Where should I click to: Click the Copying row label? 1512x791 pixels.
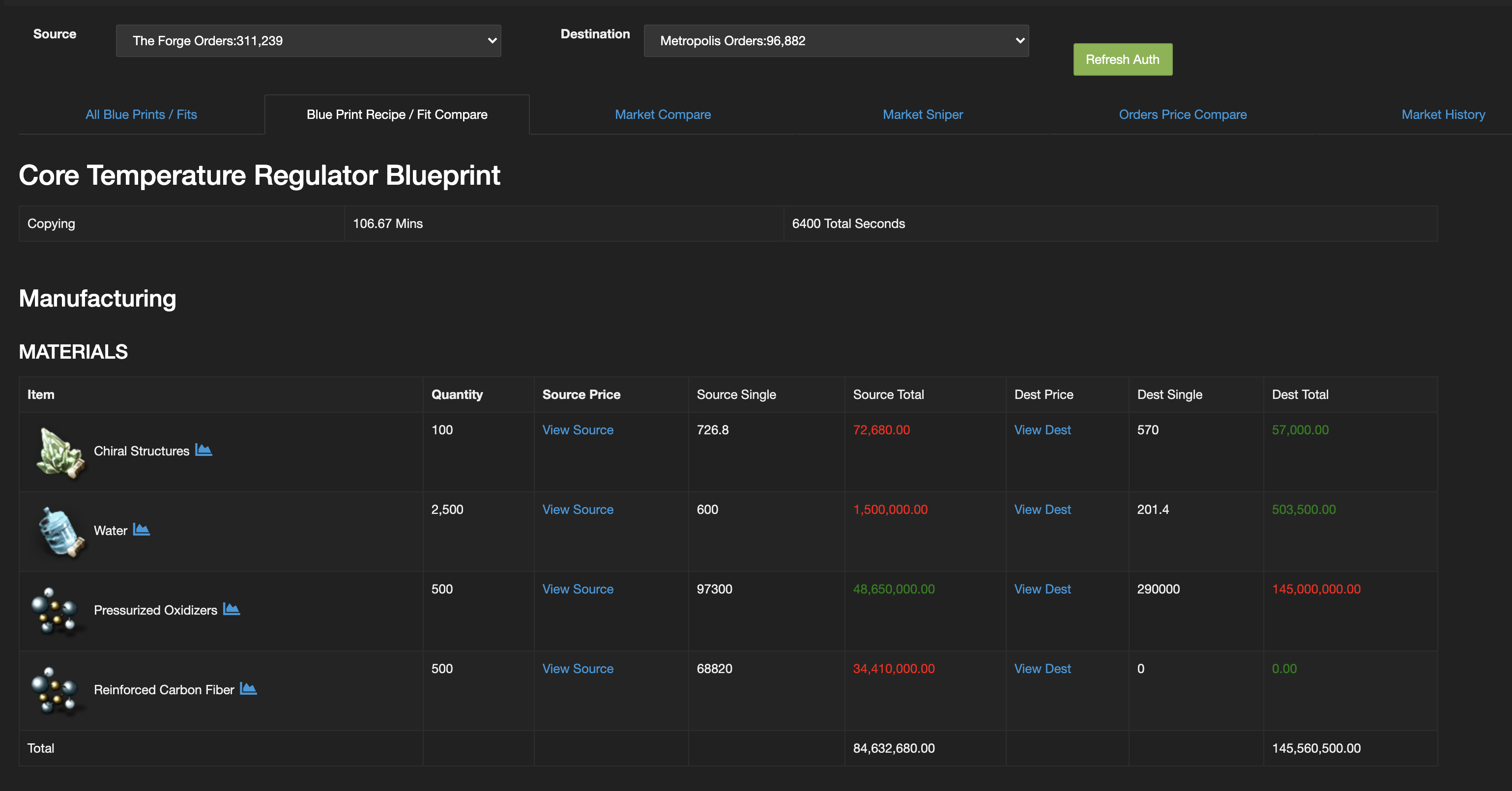51,224
